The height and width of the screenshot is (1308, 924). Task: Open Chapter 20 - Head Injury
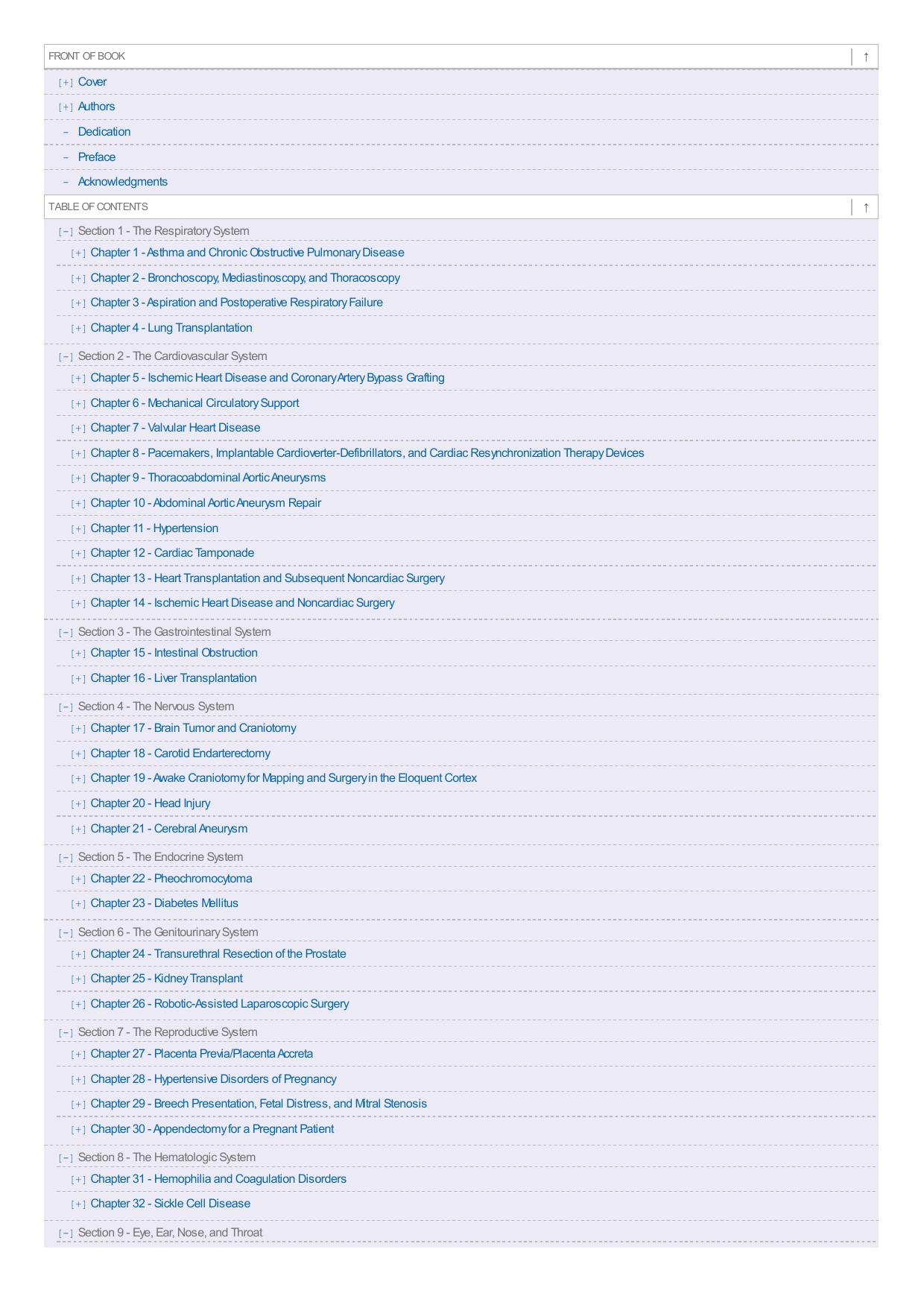(151, 803)
